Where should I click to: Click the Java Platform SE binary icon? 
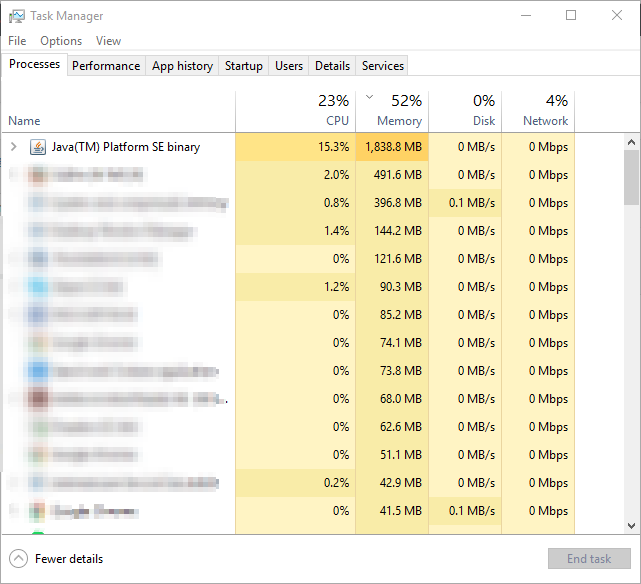(x=38, y=147)
